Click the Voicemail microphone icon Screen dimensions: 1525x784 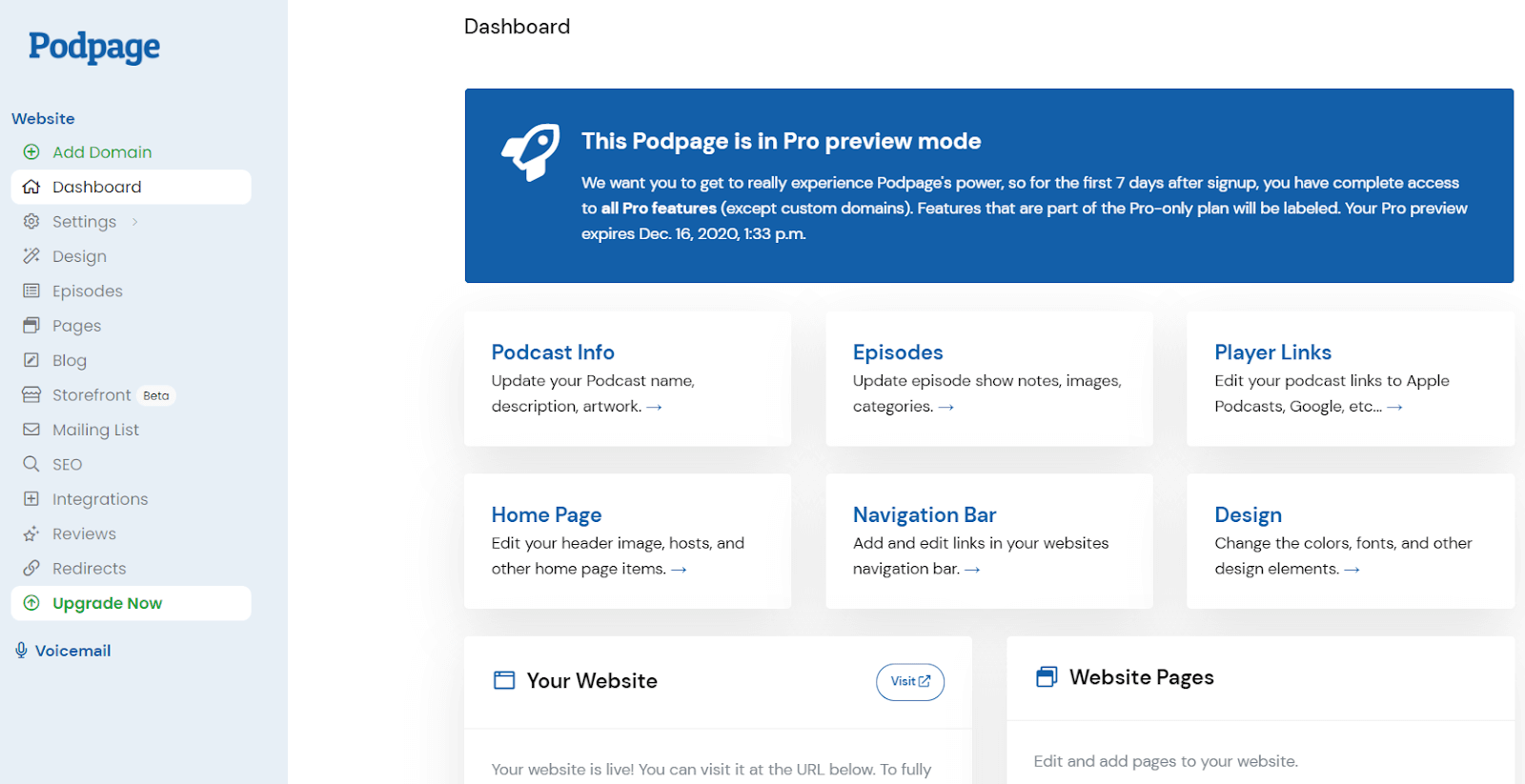pyautogui.click(x=21, y=651)
